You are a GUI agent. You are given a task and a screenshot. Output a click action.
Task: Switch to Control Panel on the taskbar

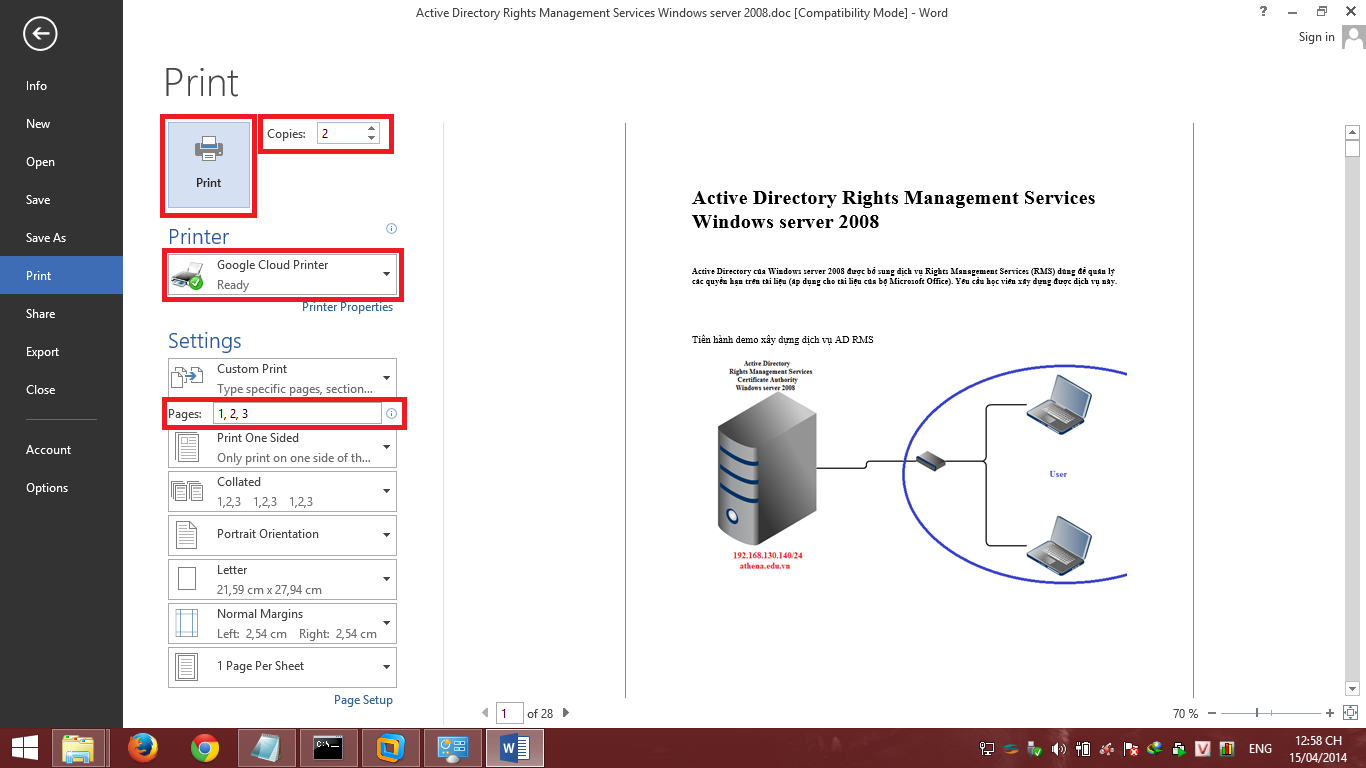[x=453, y=748]
